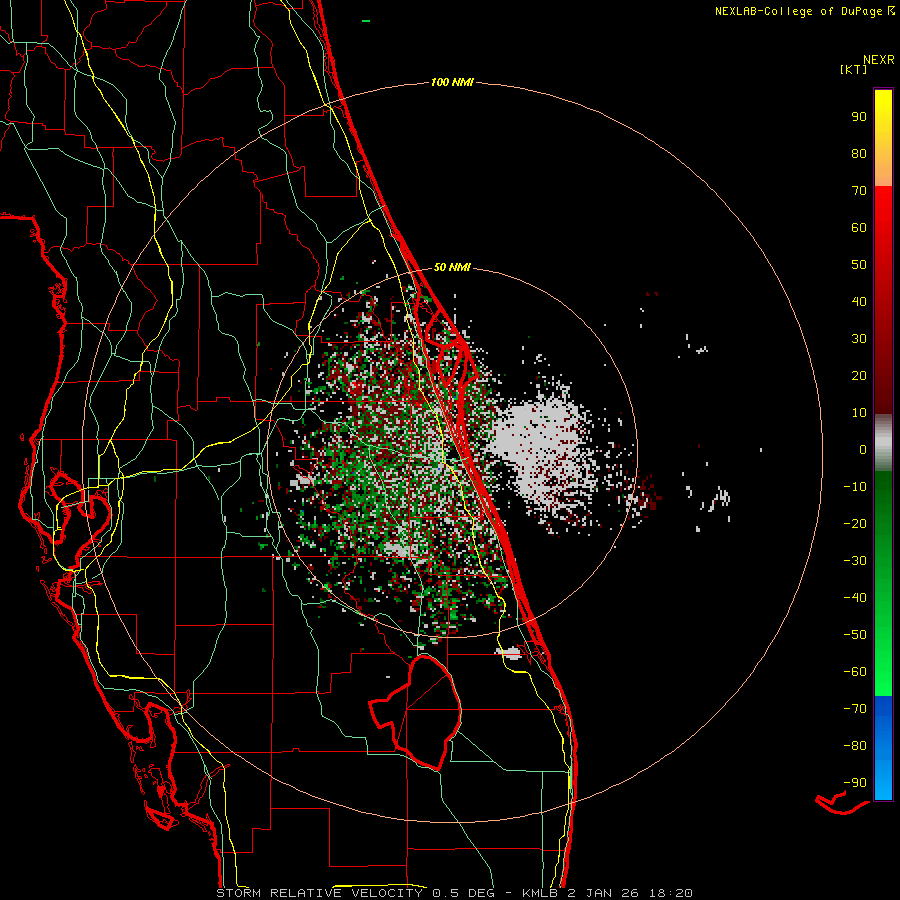The height and width of the screenshot is (900, 900).
Task: Click the 70 value on the velocity scale
Action: 859,191
